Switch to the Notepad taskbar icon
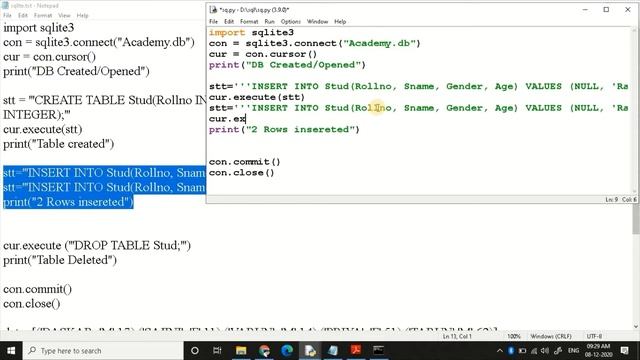Viewport: 640px width, 360px height. point(333,351)
